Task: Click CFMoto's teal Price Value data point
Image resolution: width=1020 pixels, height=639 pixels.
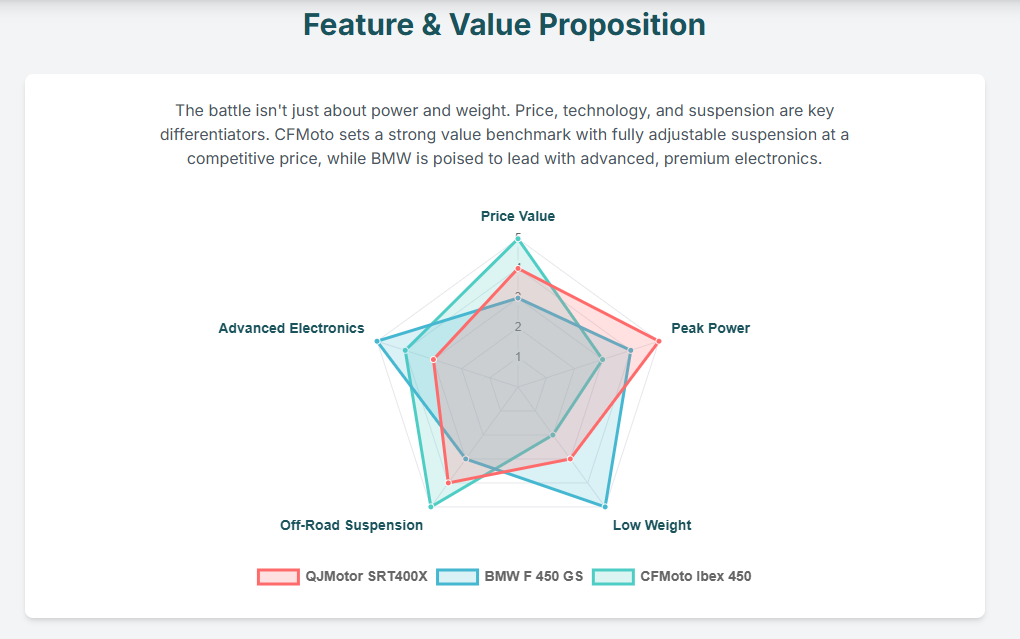Action: click(518, 238)
